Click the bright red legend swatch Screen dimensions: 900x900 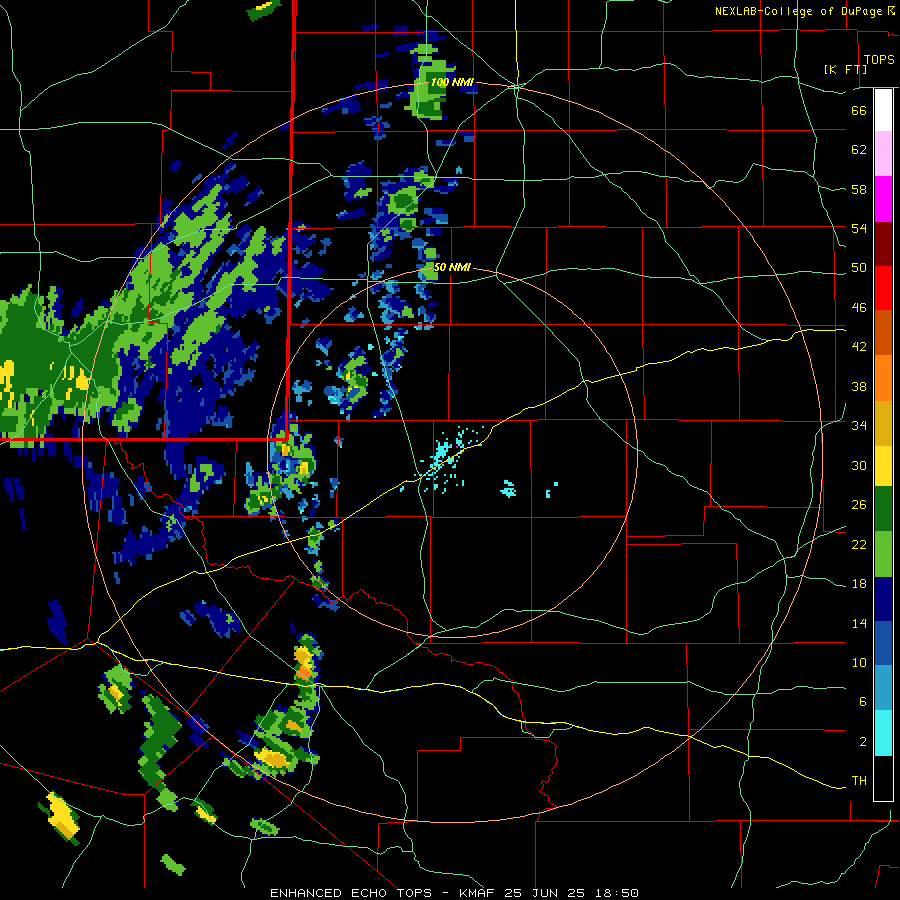[883, 289]
